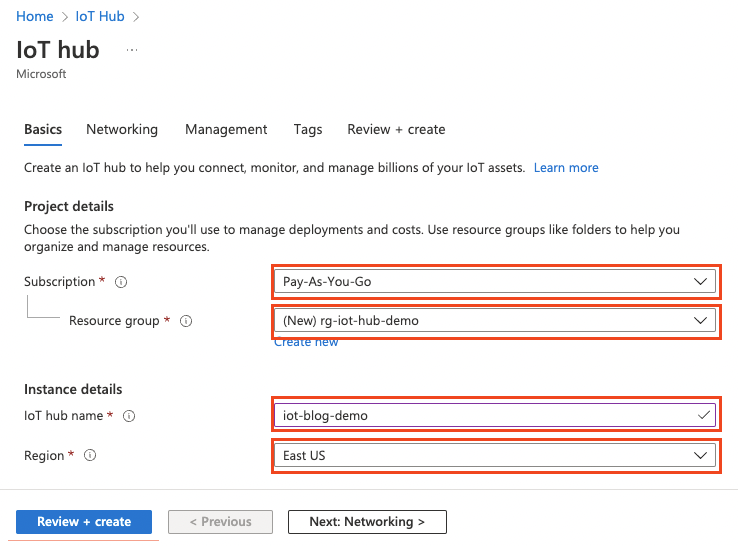Click Create new under Resource group
This screenshot has width=738, height=546.
tap(306, 342)
